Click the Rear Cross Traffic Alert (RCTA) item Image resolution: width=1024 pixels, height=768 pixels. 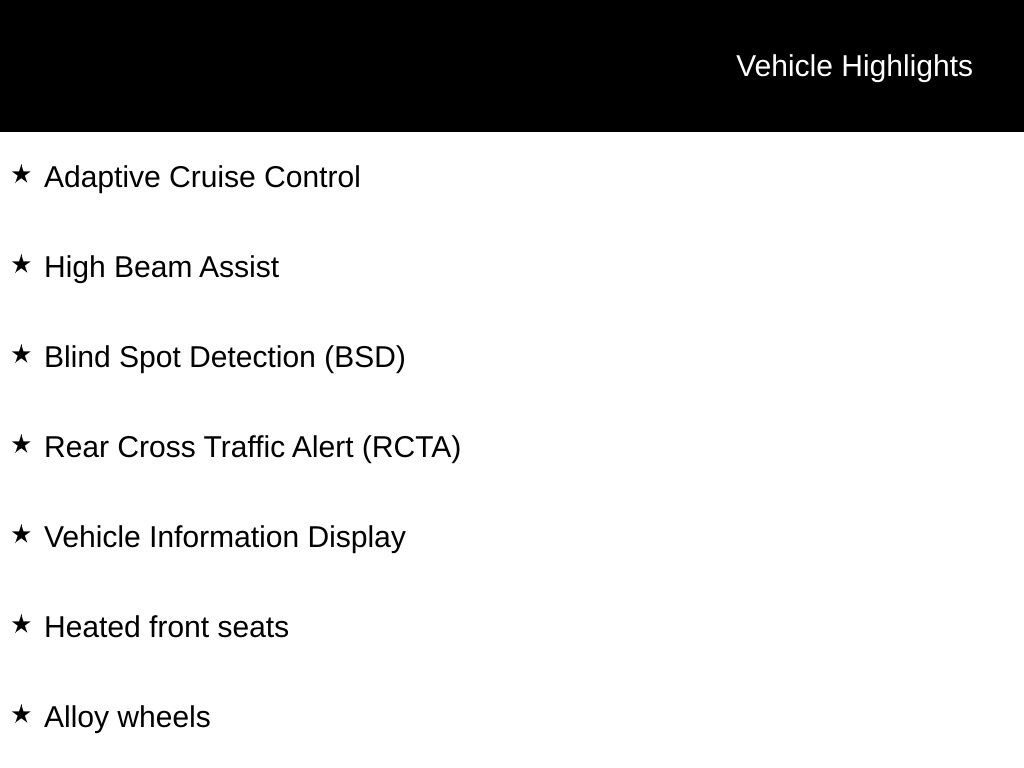[252, 447]
